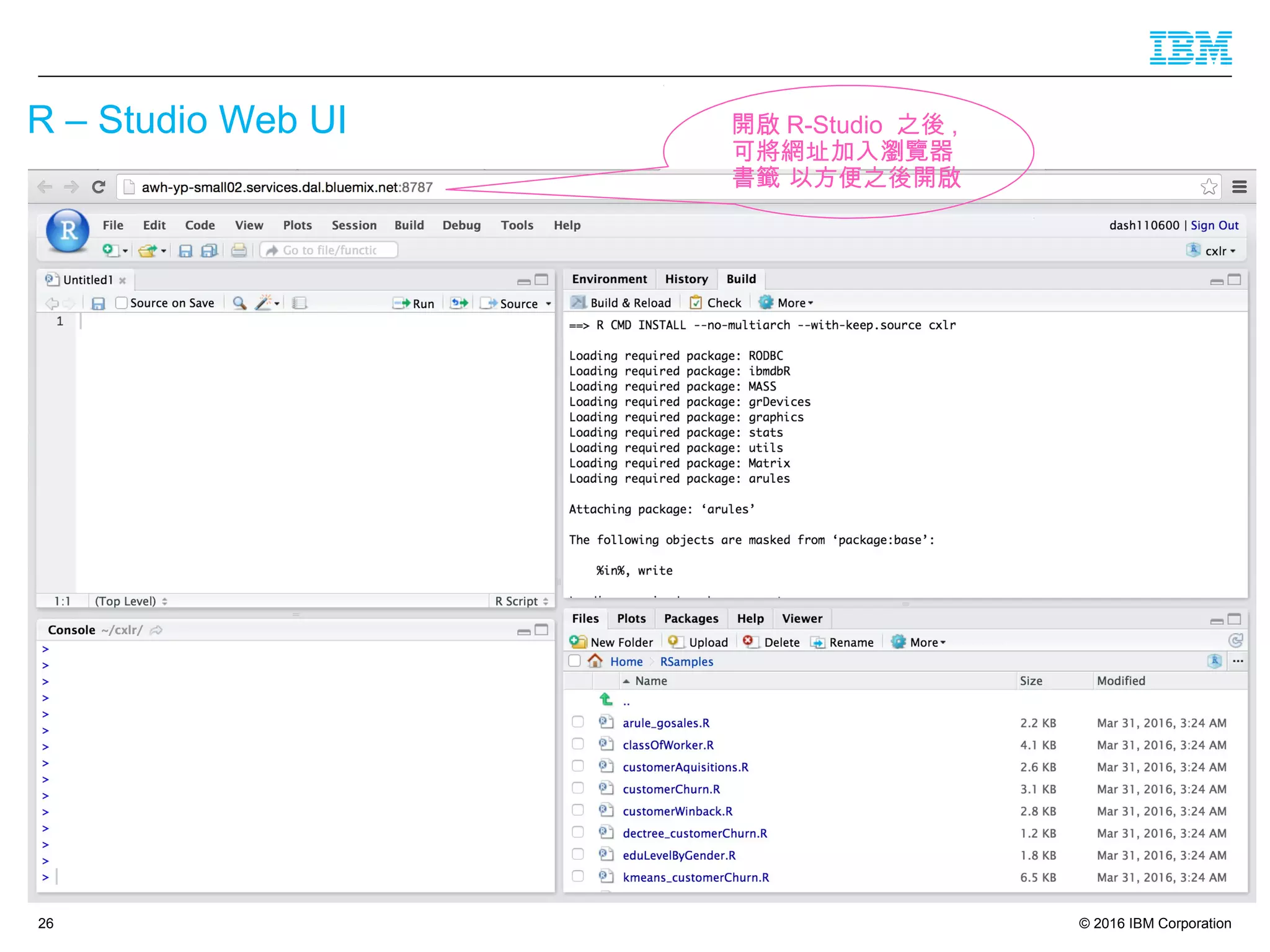This screenshot has width=1270, height=952.
Task: Click the browser reload icon
Action: (99, 187)
